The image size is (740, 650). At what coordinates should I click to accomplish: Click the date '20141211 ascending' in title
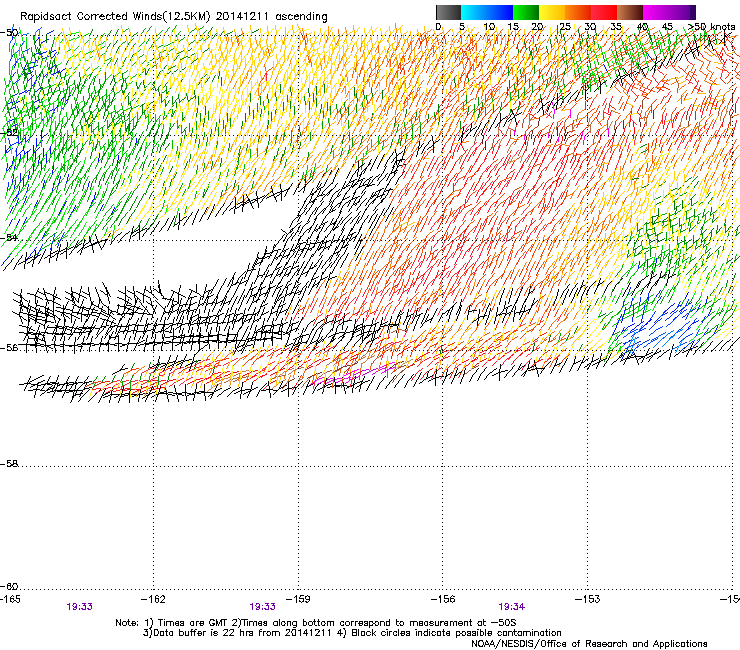pyautogui.click(x=271, y=16)
